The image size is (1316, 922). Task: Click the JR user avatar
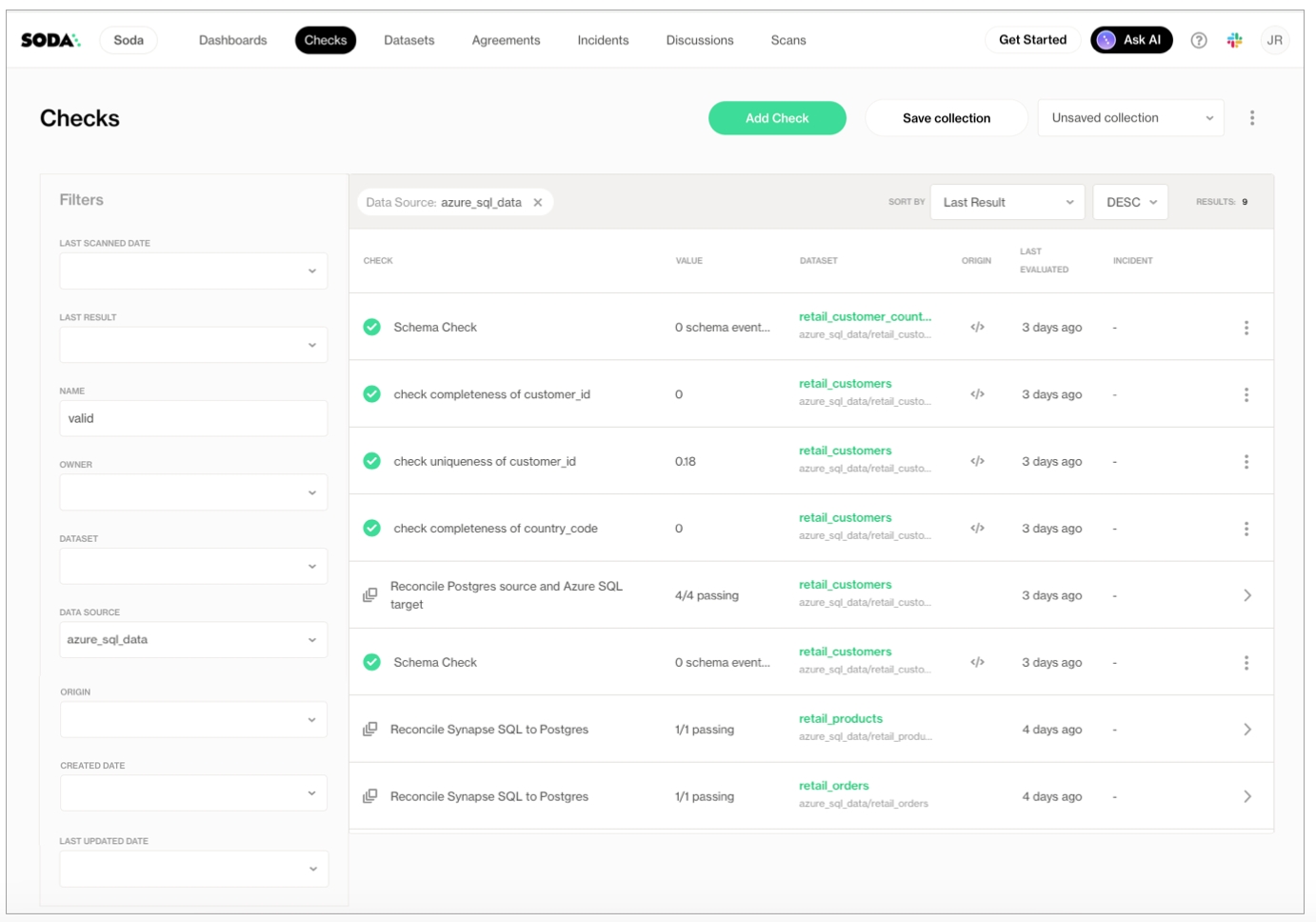point(1274,40)
